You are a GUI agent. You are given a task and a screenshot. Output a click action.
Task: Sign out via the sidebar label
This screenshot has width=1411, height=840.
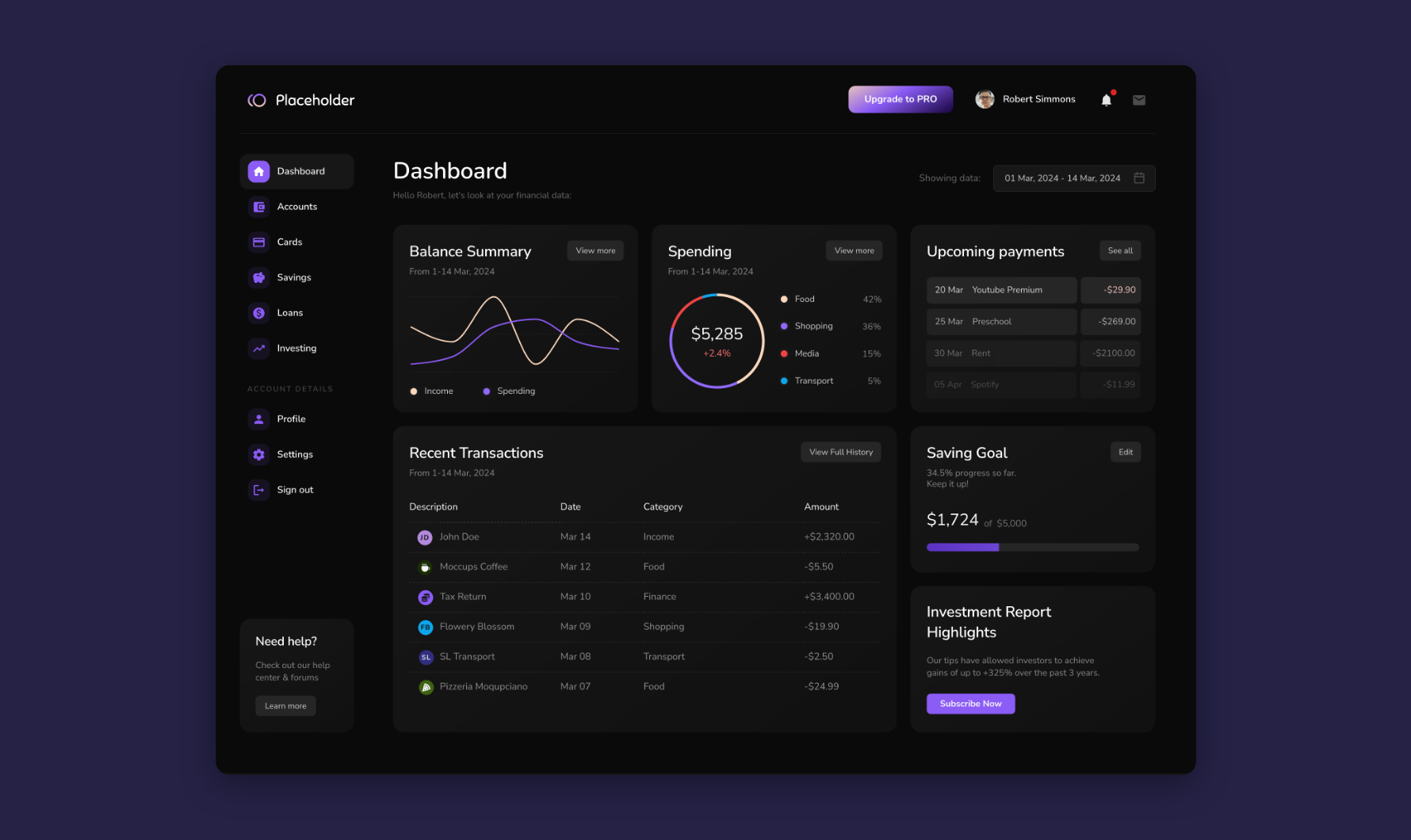295,490
